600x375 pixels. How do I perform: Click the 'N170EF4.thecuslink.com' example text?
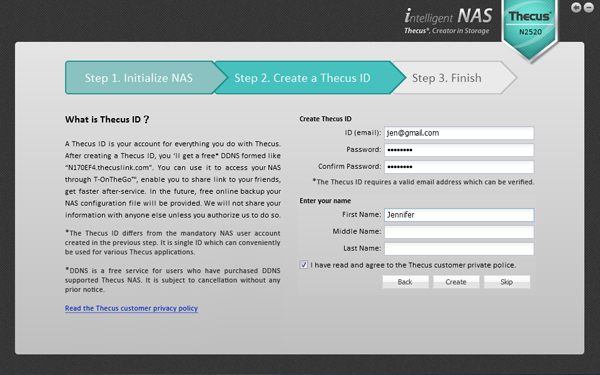[109, 168]
